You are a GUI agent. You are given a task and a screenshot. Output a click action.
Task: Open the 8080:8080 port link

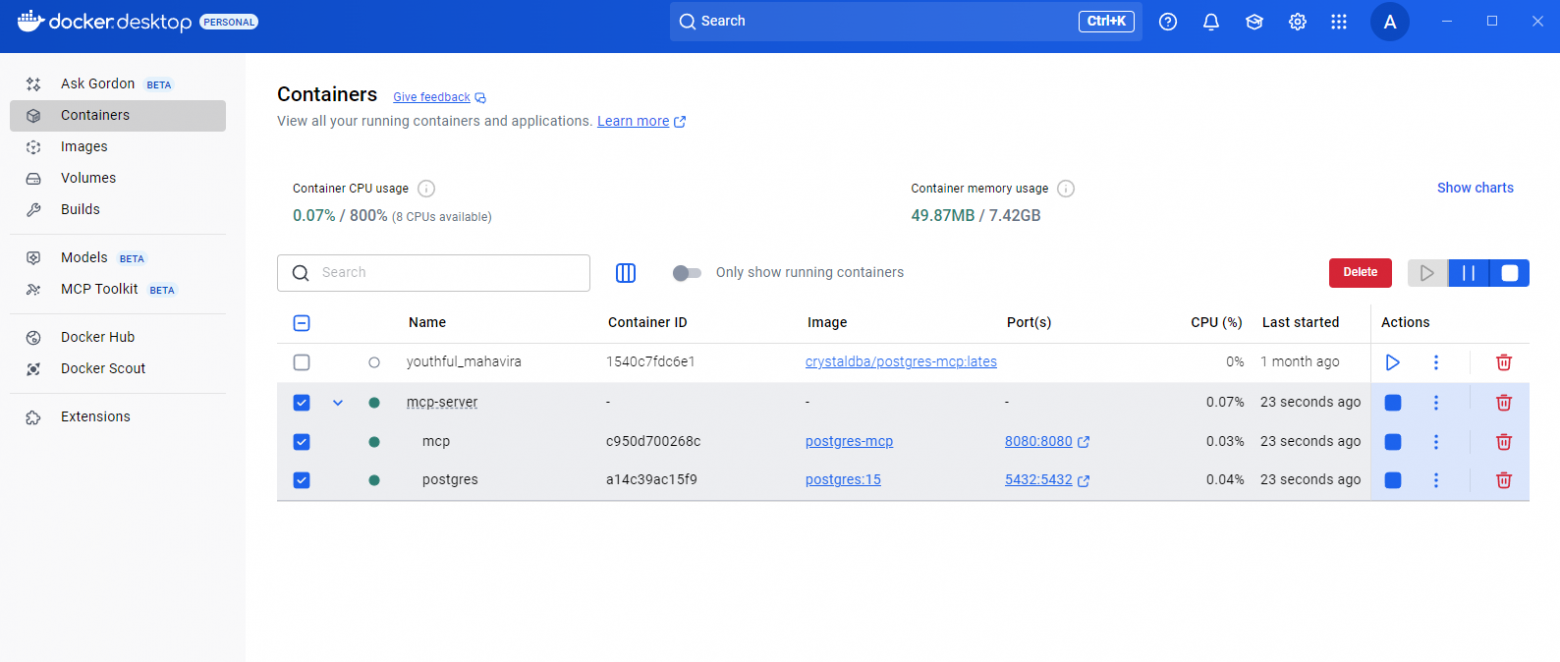pos(1038,442)
